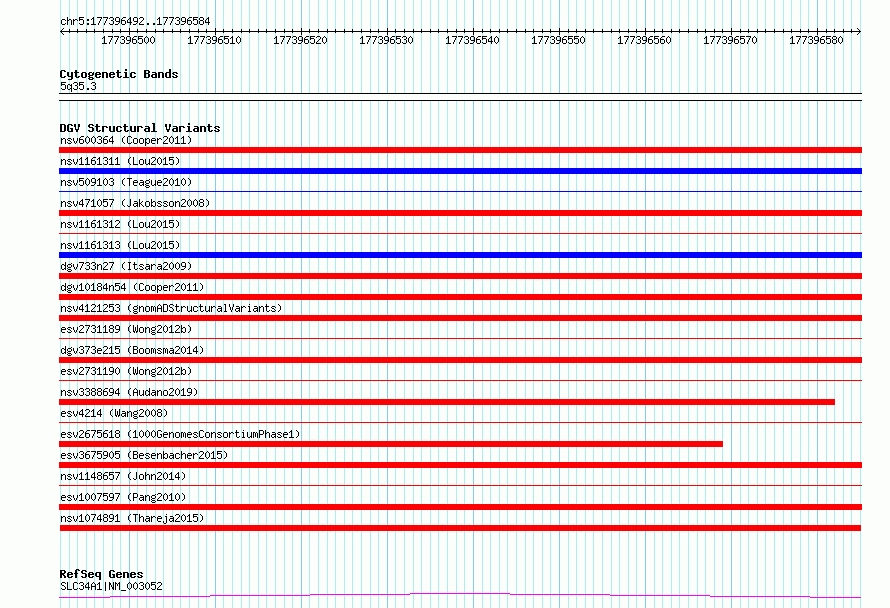
Task: Open nsv509103 (Teague2010) variant
Action: pyautogui.click(x=126, y=182)
